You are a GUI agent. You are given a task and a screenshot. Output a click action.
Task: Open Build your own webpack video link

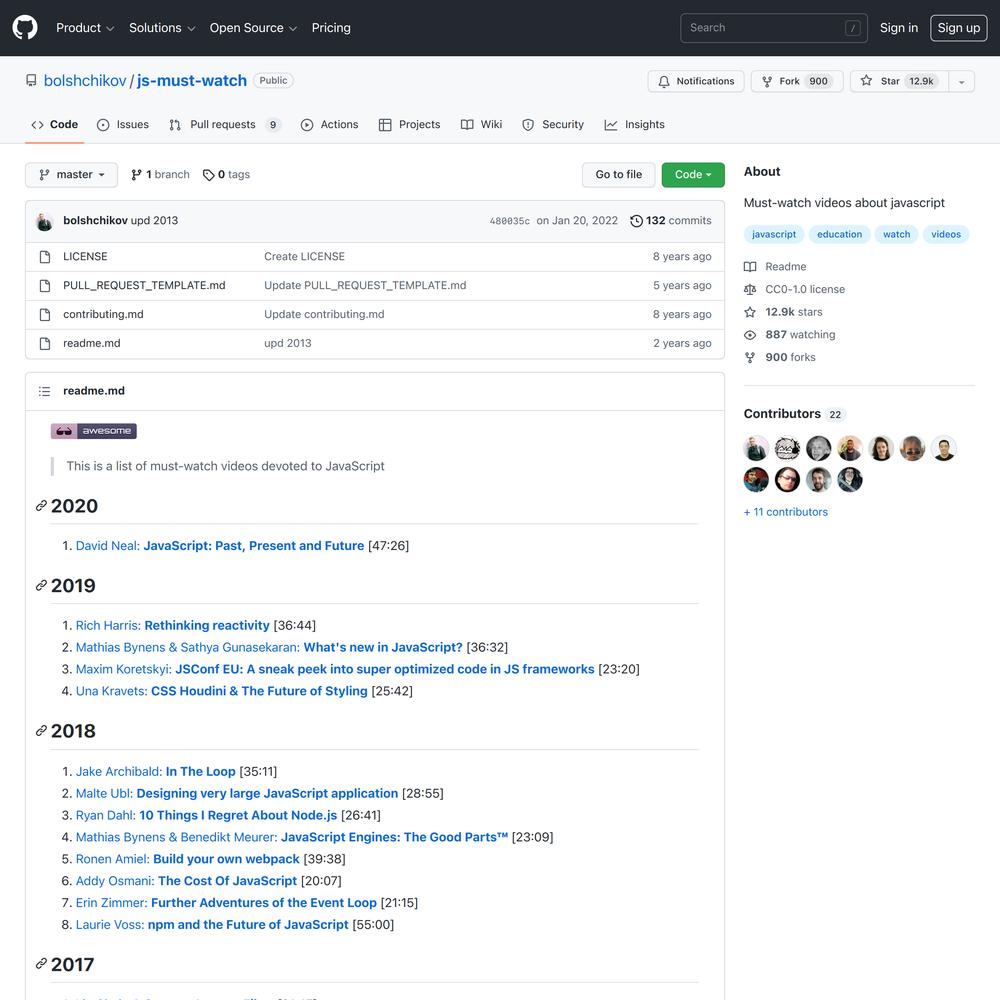[x=226, y=859]
